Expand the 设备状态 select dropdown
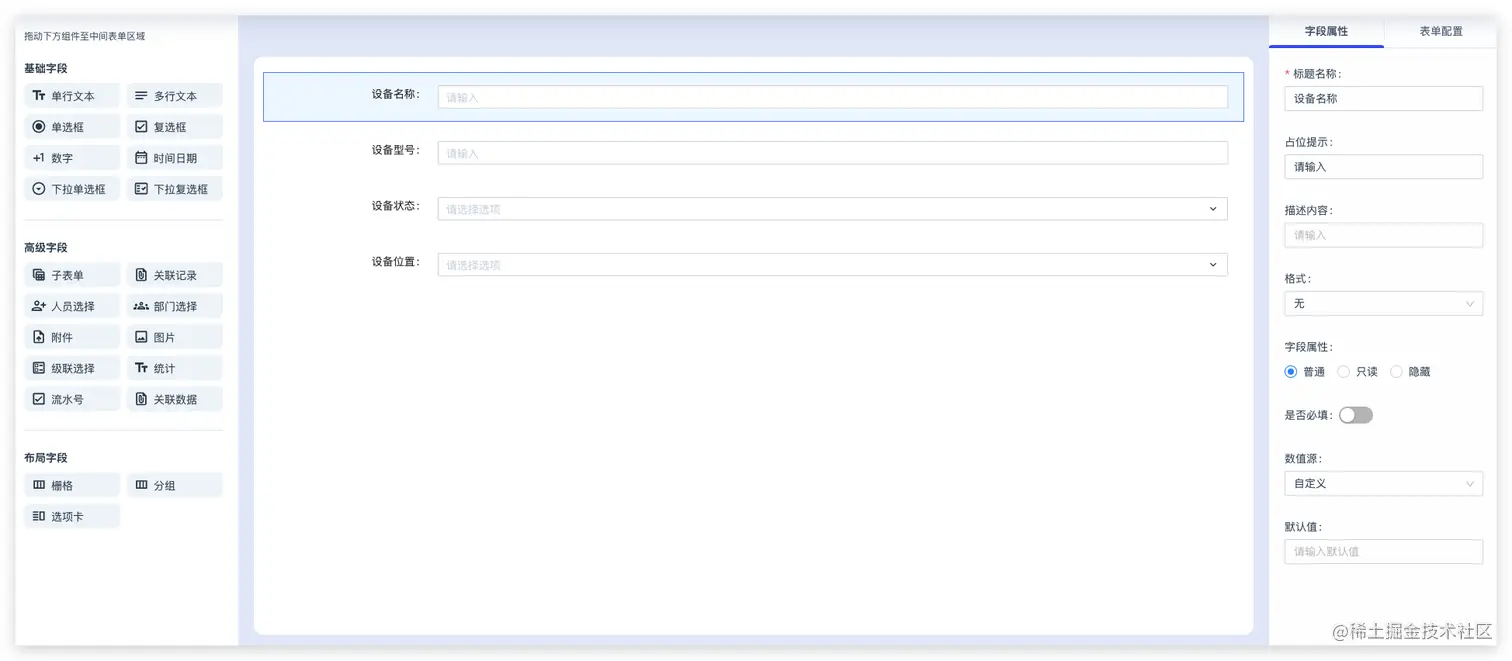The image size is (1512, 661). tap(832, 209)
